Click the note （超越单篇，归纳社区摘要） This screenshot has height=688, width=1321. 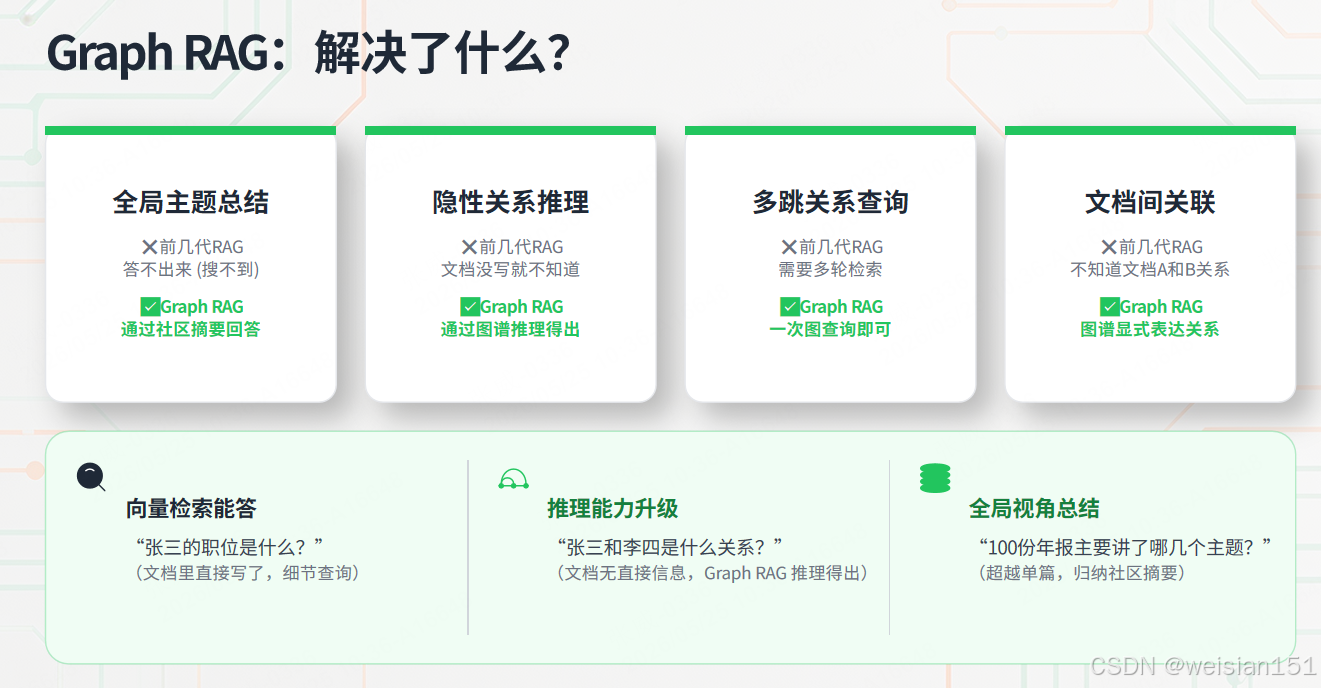click(1081, 573)
